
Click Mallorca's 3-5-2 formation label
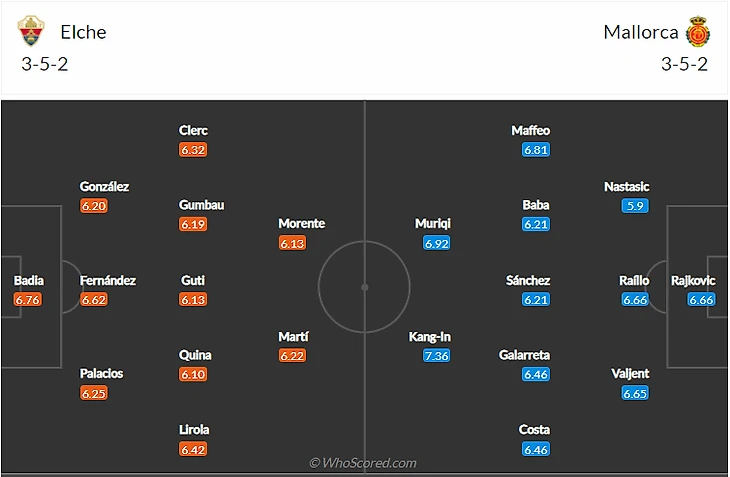(x=684, y=64)
